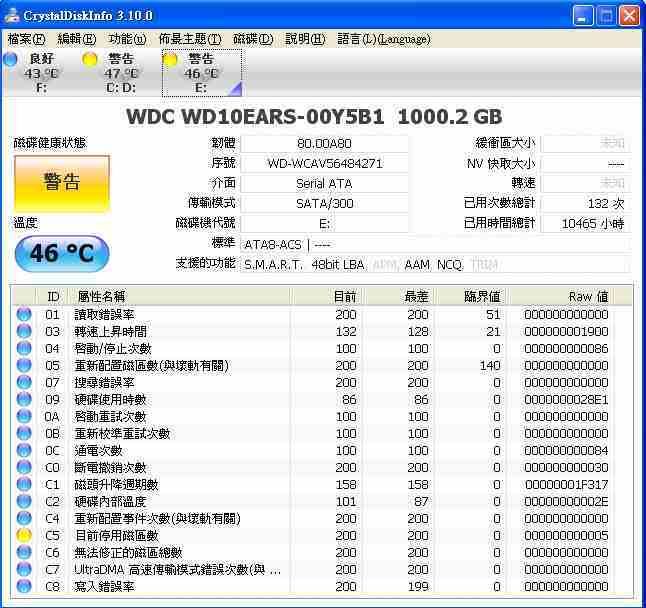Click status orb of attribute C7 UltraDMA
This screenshot has width=646, height=608.
tap(24, 569)
